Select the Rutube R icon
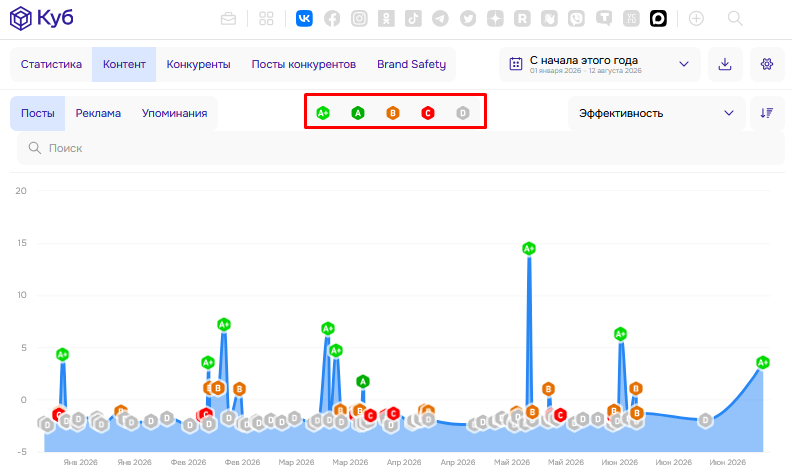 pos(522,19)
